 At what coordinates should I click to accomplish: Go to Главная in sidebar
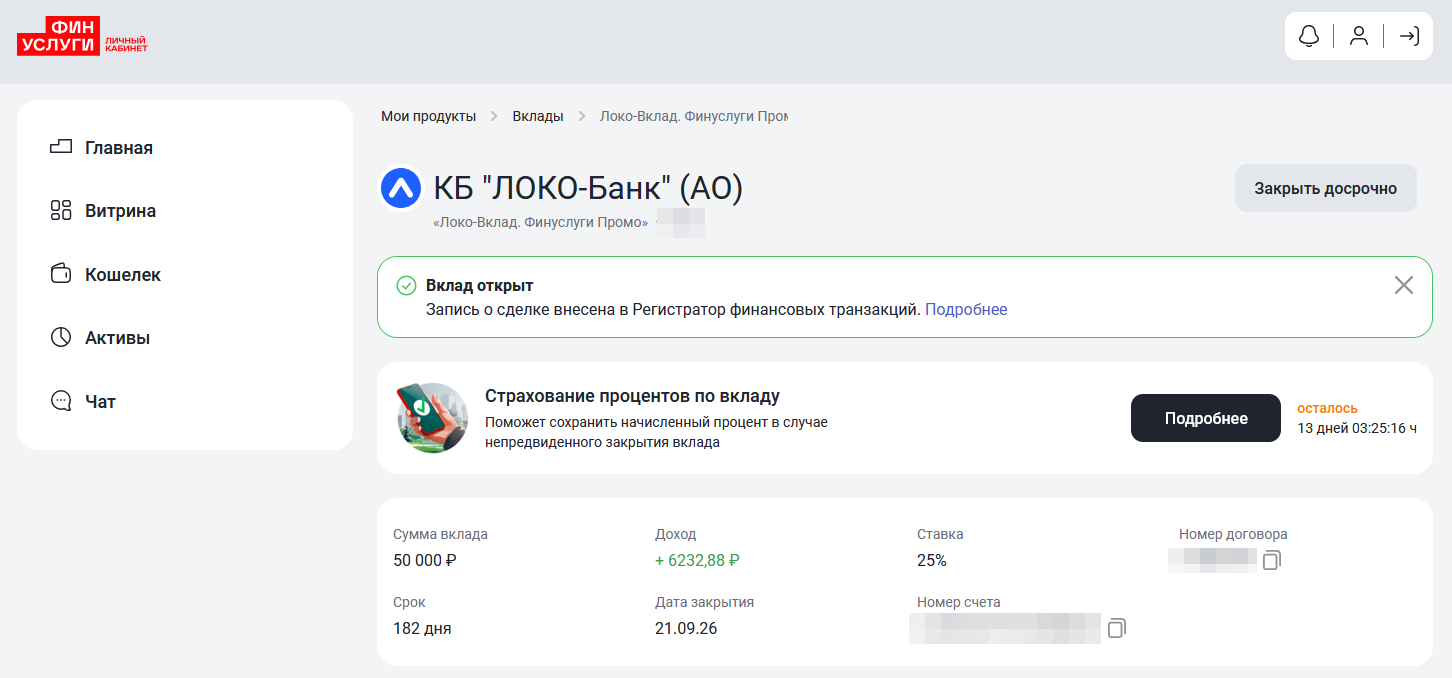point(118,148)
